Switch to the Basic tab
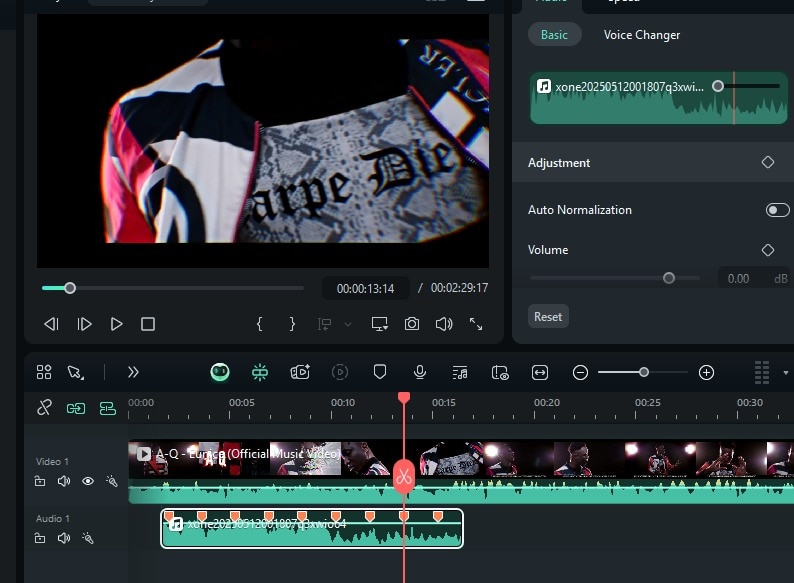 click(x=554, y=35)
